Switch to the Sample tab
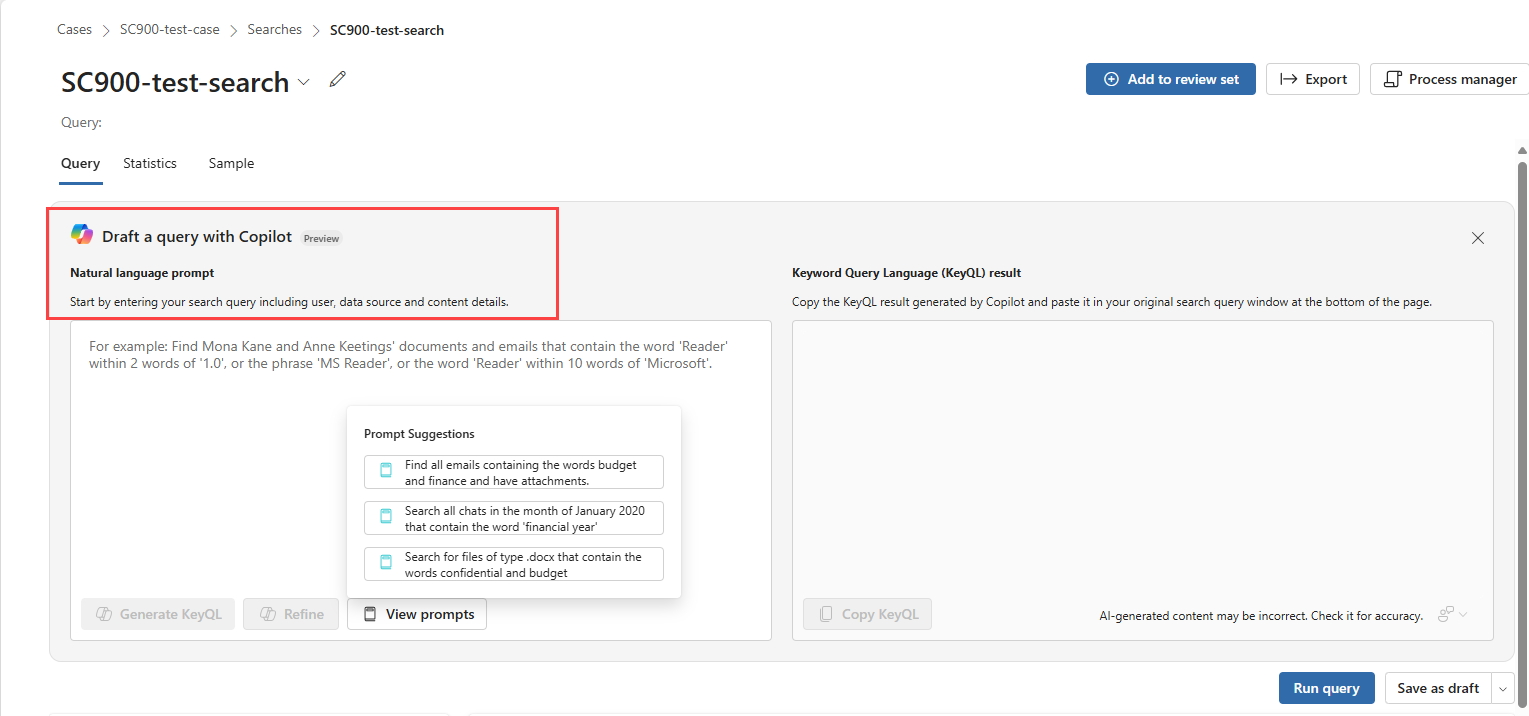The image size is (1529, 716). (231, 163)
